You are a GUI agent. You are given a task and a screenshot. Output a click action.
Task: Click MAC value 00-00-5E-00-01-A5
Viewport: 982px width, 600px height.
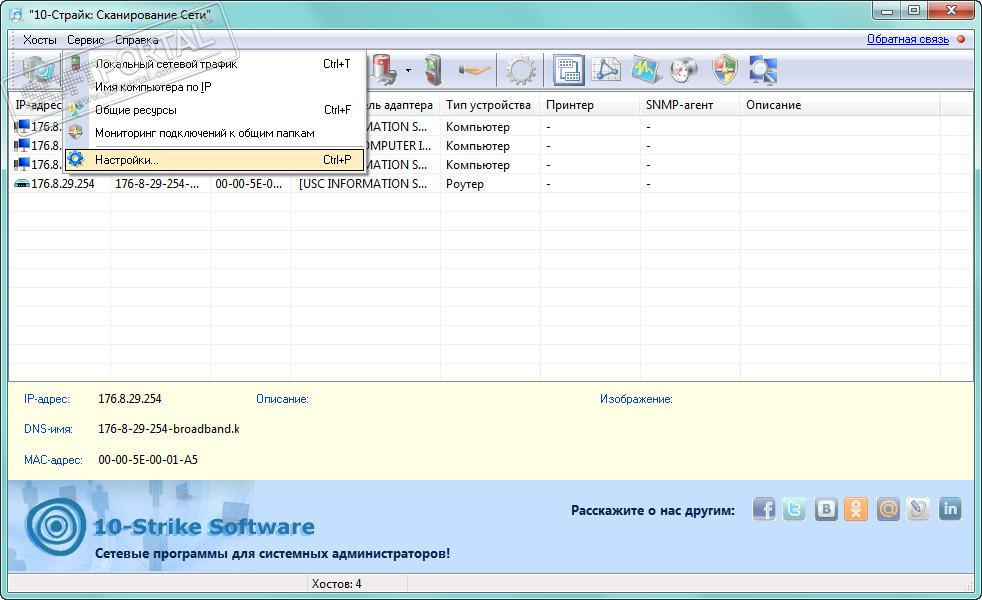point(148,460)
